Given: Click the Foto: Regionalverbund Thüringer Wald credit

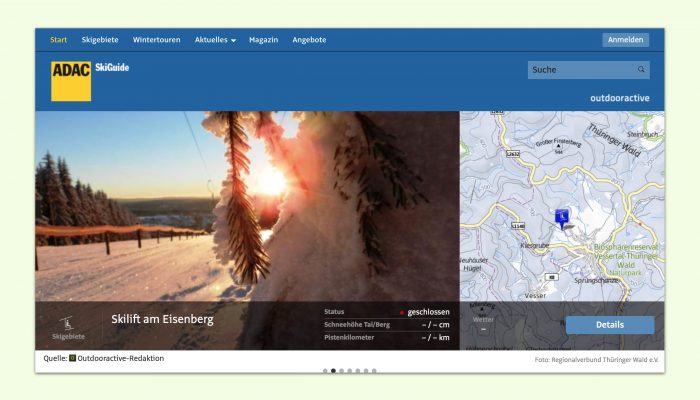Looking at the screenshot, I should pyautogui.click(x=596, y=360).
